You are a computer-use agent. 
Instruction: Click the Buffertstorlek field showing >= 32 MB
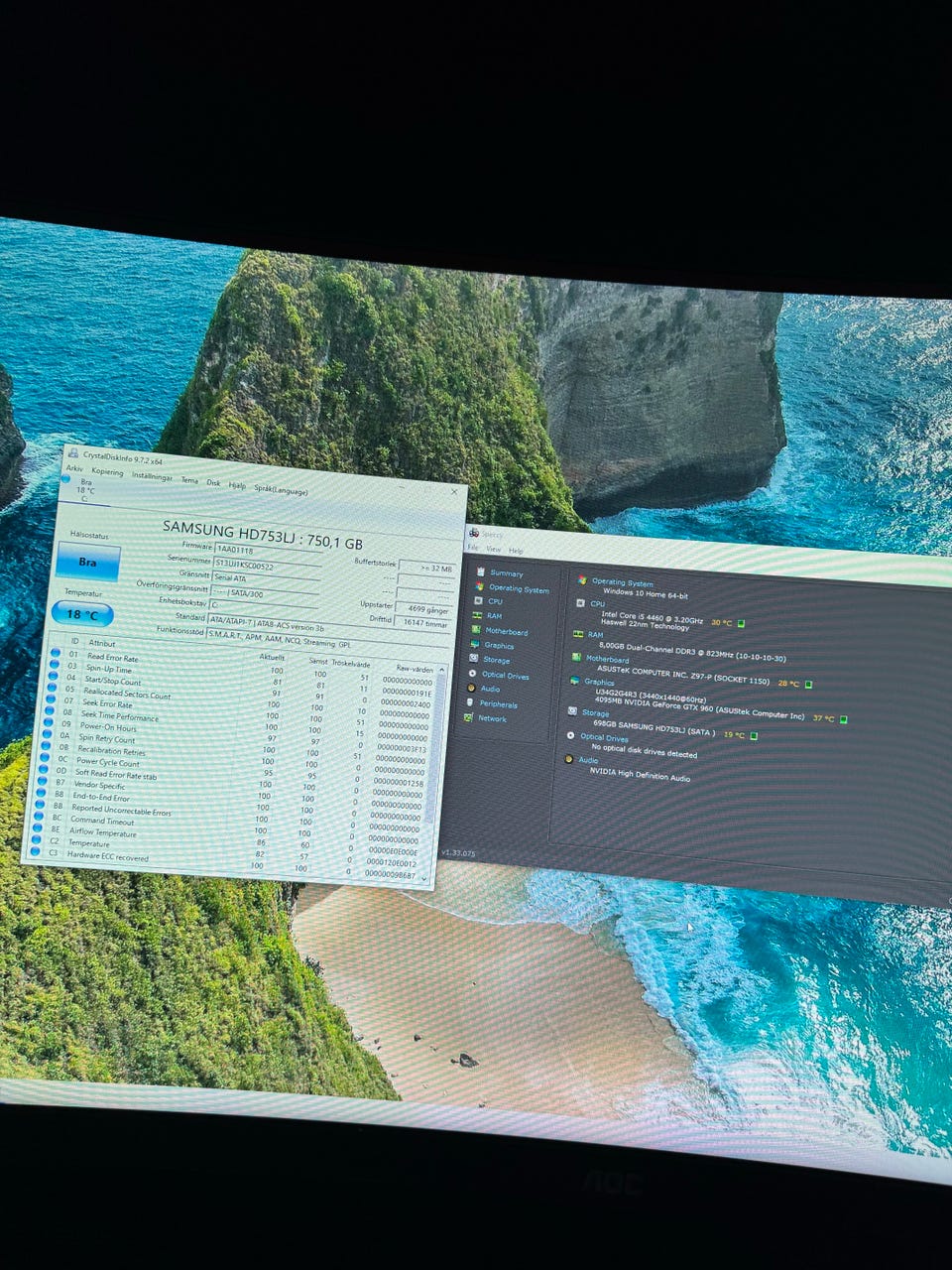pos(426,569)
